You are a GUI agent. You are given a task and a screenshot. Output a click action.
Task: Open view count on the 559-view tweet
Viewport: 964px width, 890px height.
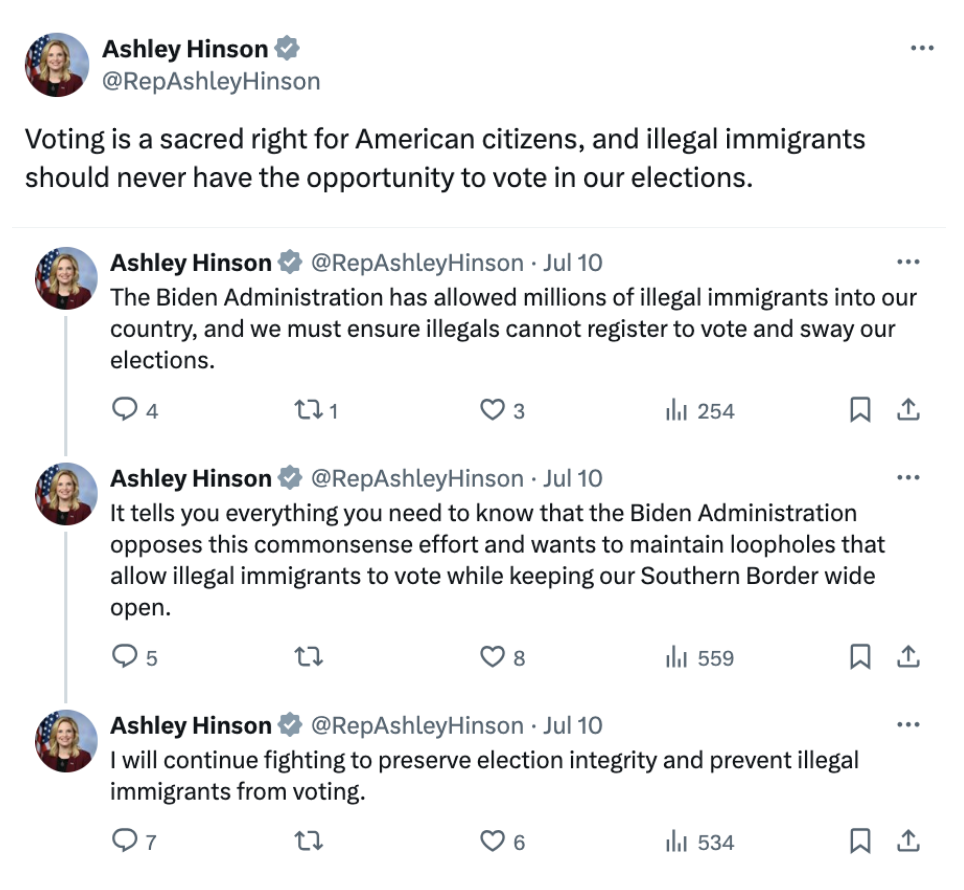pos(699,657)
